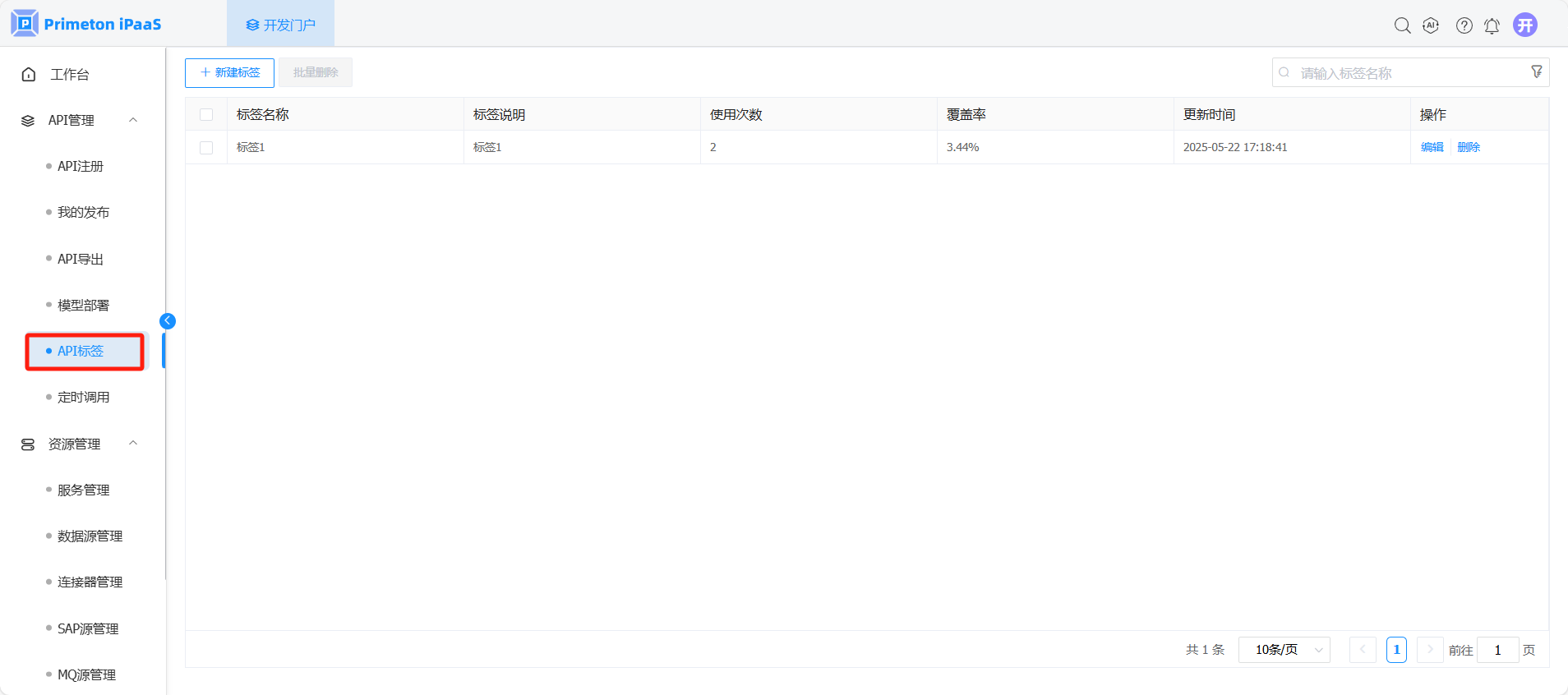Switch to the 开发门户 tab
Viewport: 1568px width, 695px height.
click(x=280, y=25)
